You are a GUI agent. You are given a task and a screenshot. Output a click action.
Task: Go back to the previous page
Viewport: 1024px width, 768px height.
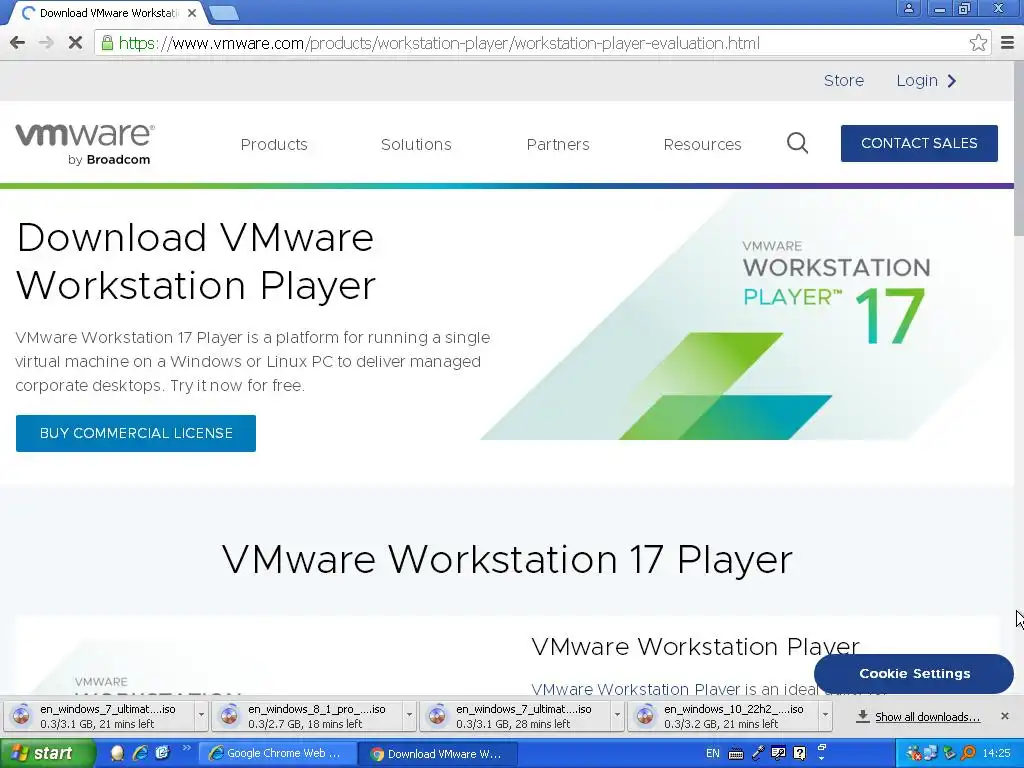pos(18,43)
